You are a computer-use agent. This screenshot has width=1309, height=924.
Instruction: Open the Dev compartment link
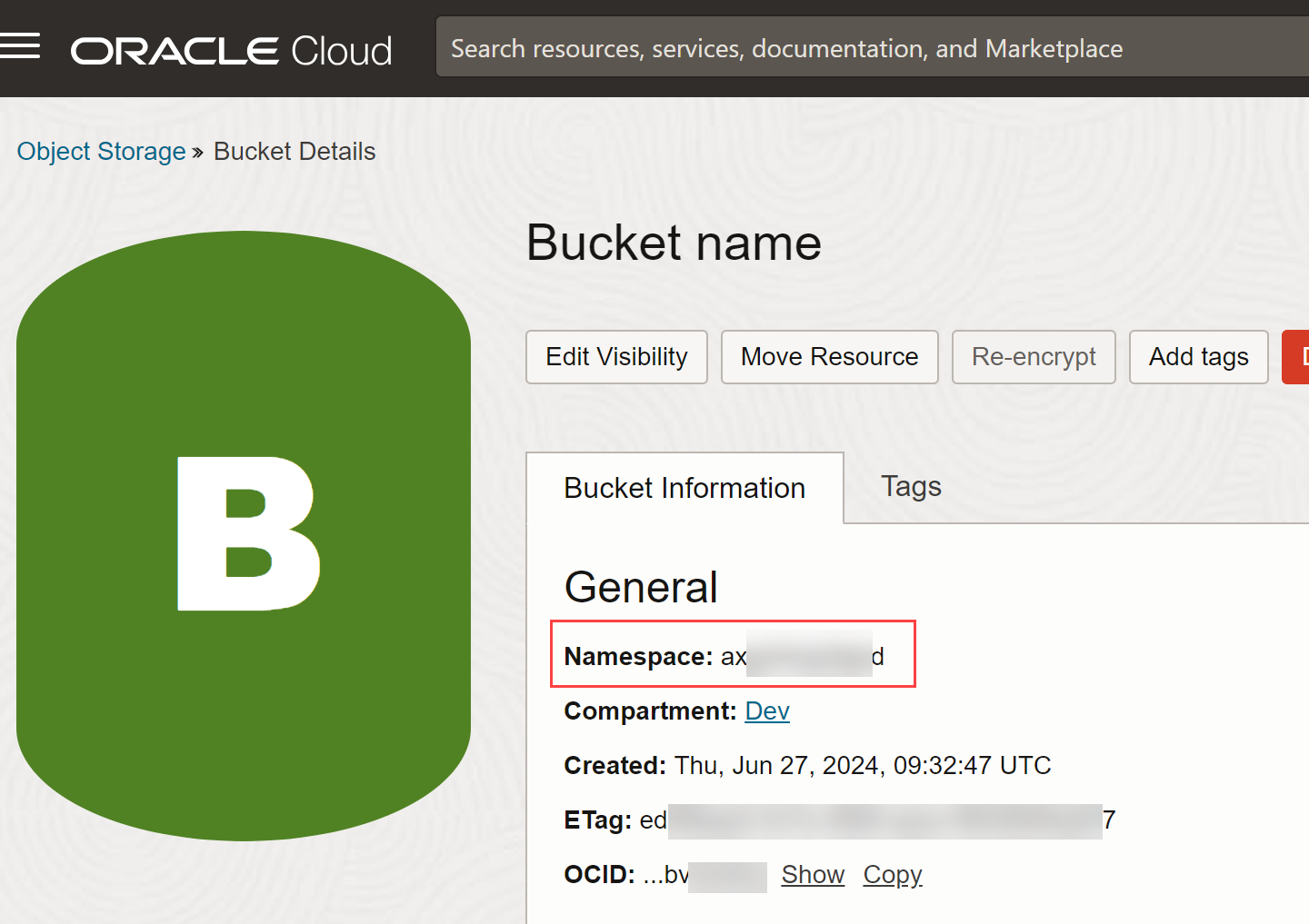click(767, 710)
